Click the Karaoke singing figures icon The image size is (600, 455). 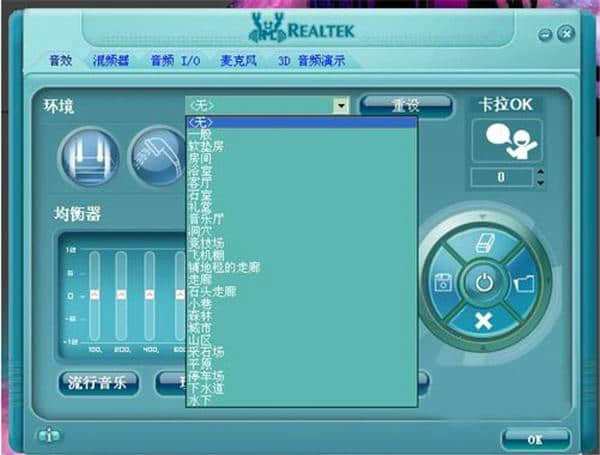coord(505,142)
